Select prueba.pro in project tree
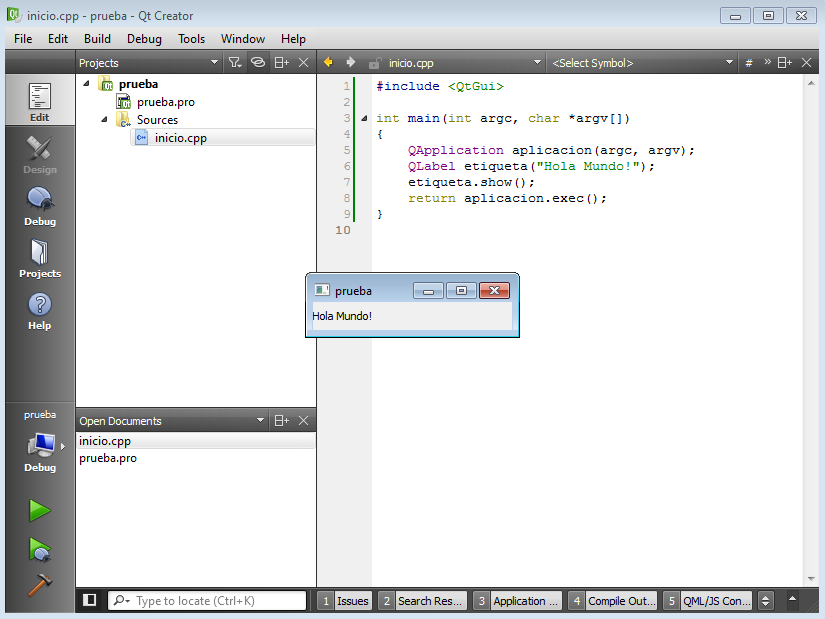The image size is (825, 619). point(166,102)
